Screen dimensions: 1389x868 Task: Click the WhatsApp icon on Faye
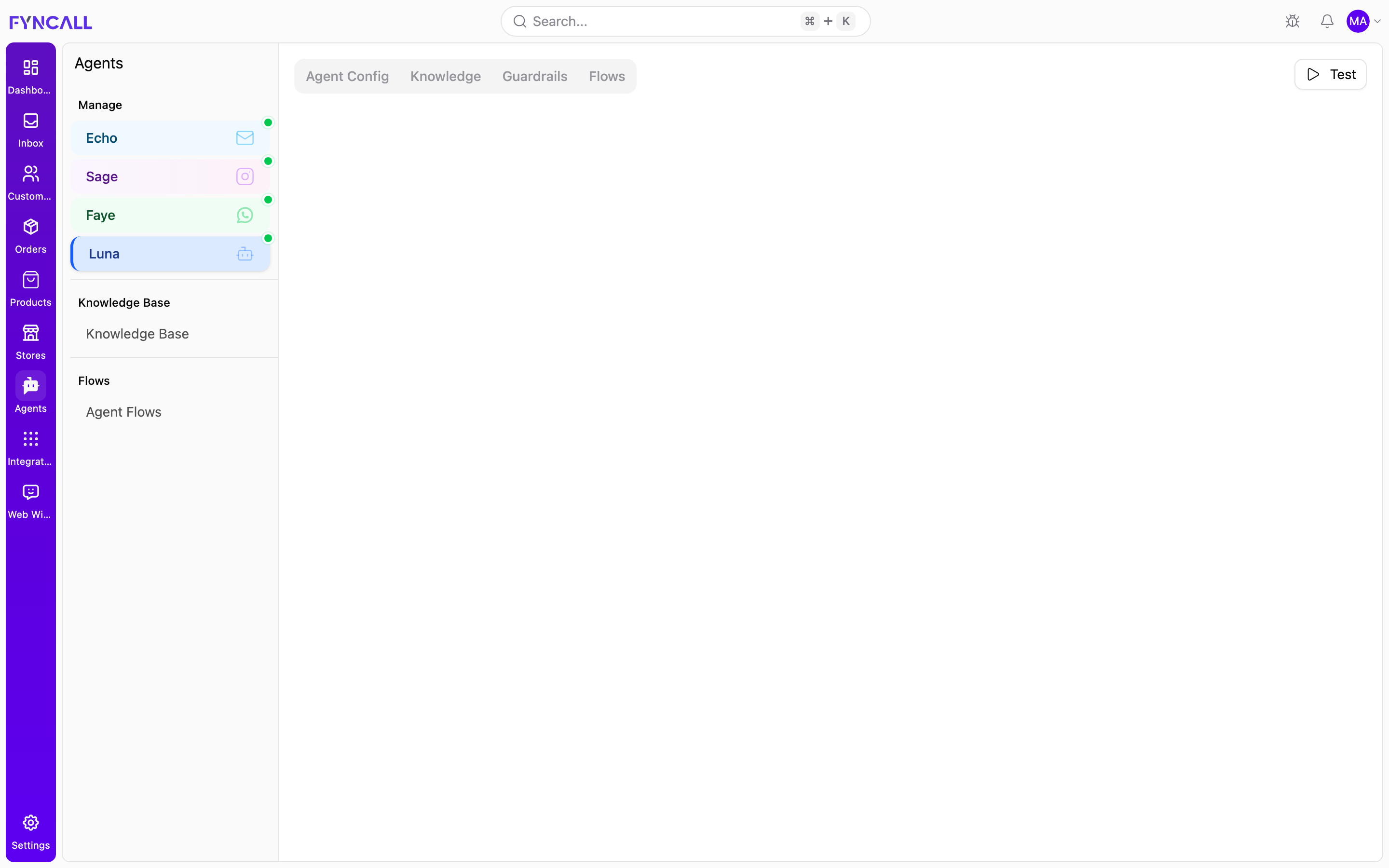[245, 215]
